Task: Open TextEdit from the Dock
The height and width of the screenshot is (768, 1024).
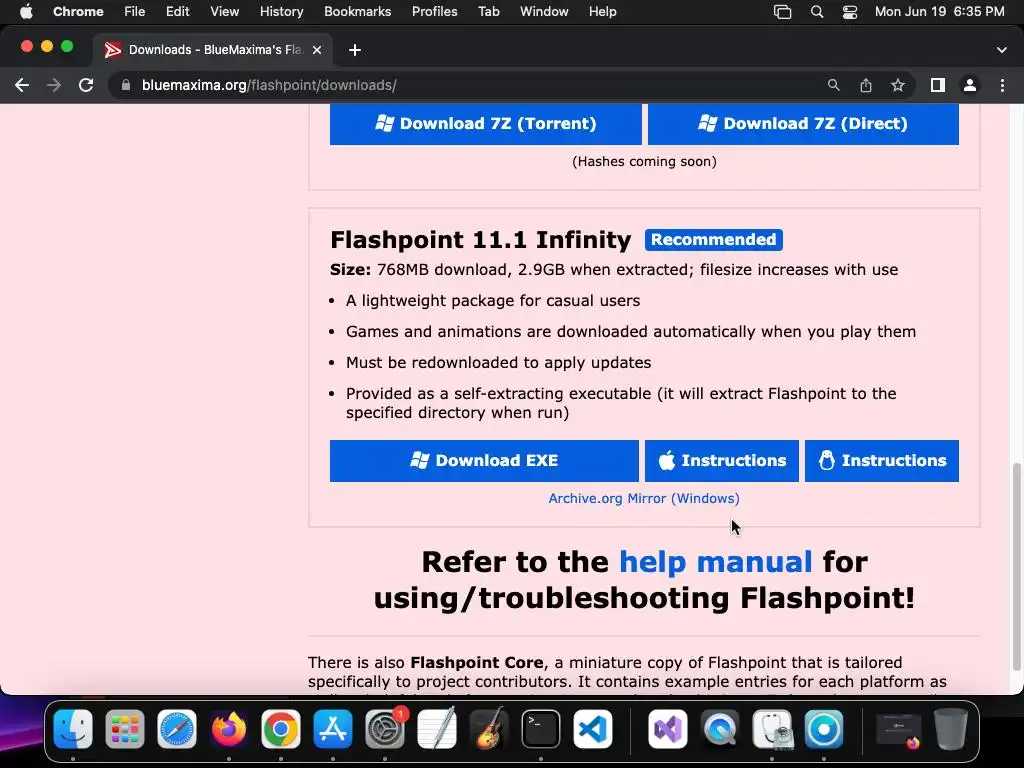Action: tap(437, 729)
